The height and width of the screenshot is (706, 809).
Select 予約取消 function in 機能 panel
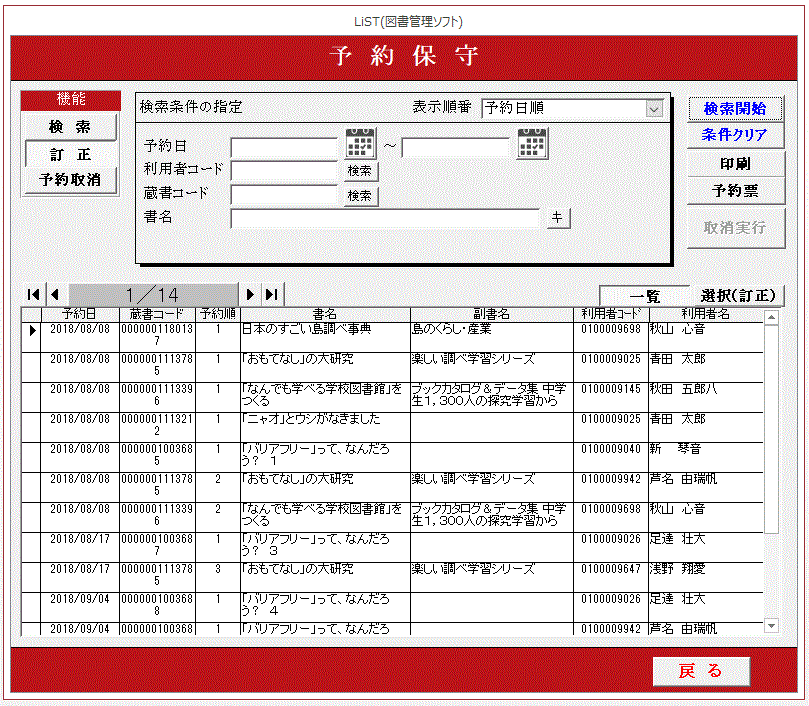(70, 180)
